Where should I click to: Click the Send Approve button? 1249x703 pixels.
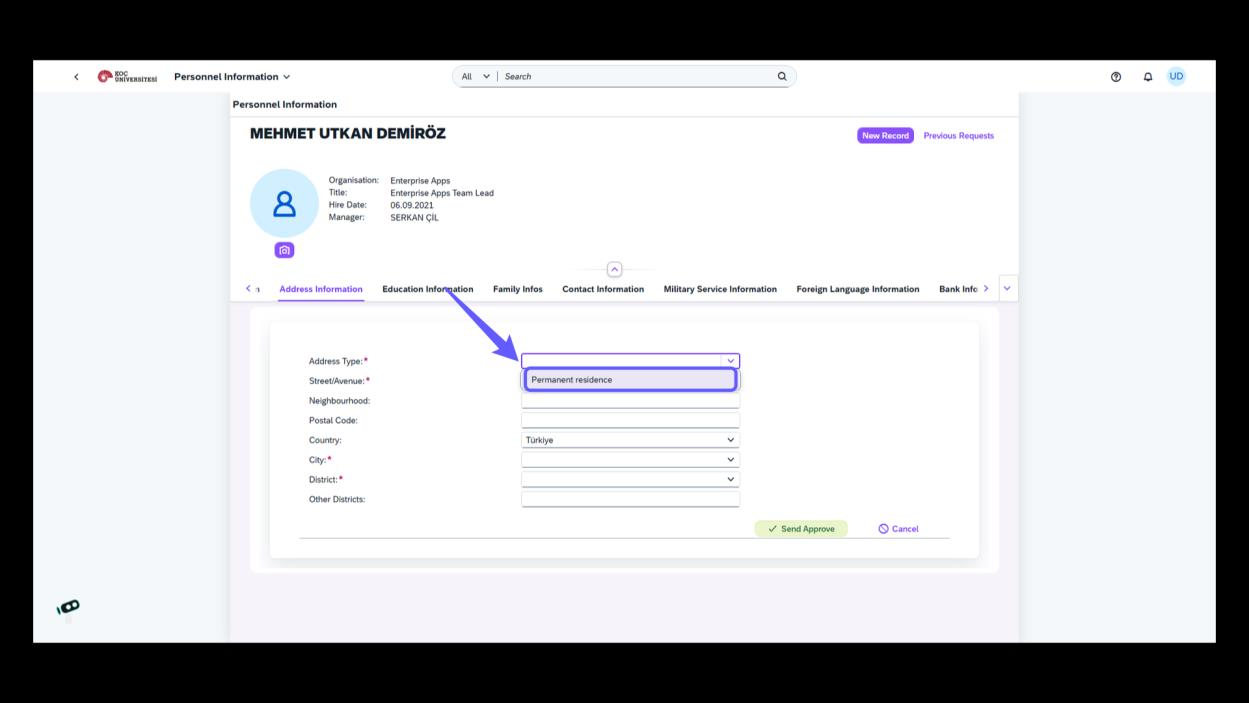tap(801, 529)
